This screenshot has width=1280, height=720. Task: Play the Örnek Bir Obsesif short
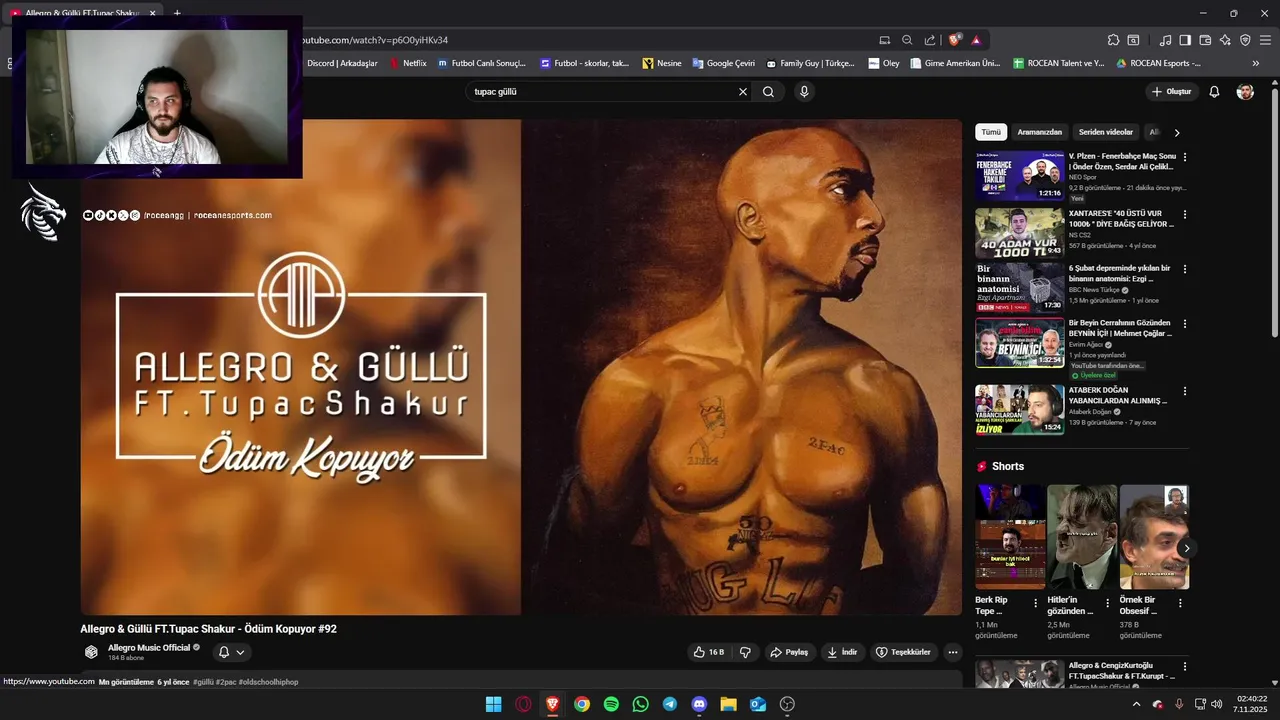click(1154, 537)
